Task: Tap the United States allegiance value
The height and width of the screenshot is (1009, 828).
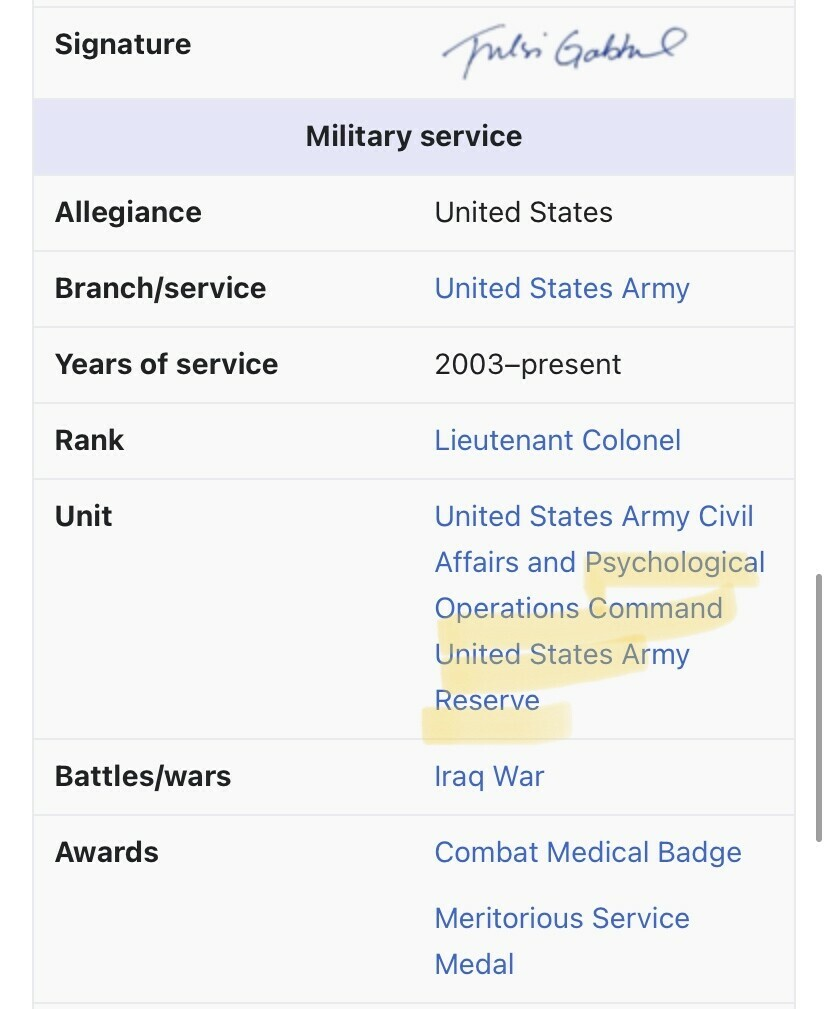Action: click(524, 213)
